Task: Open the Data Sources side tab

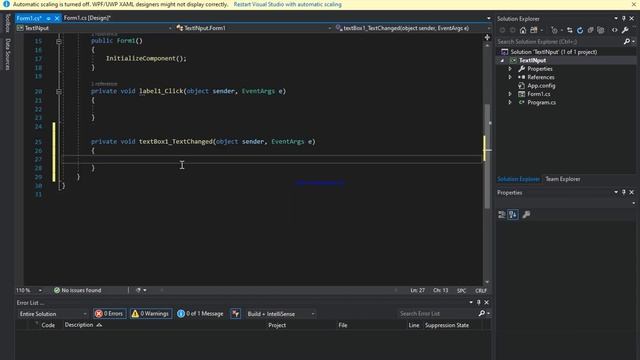Action: pos(7,54)
